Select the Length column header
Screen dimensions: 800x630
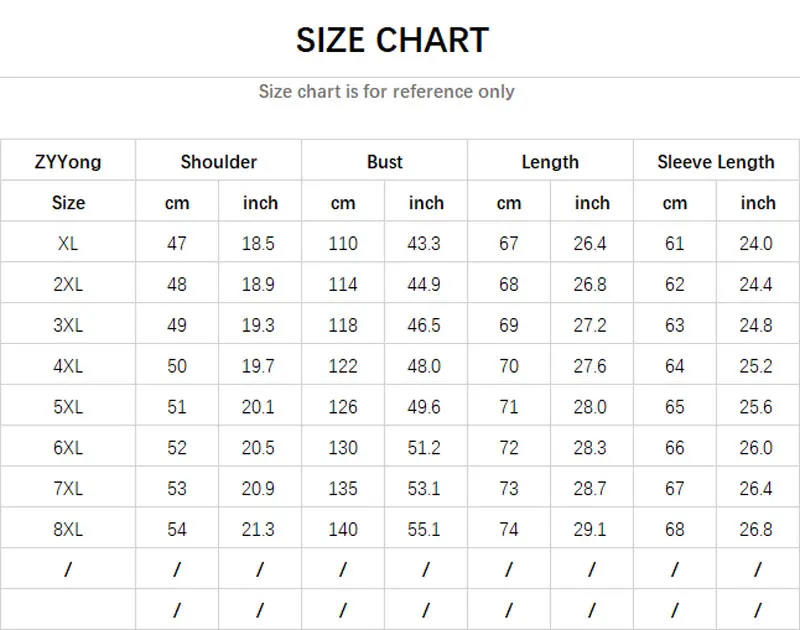(550, 162)
